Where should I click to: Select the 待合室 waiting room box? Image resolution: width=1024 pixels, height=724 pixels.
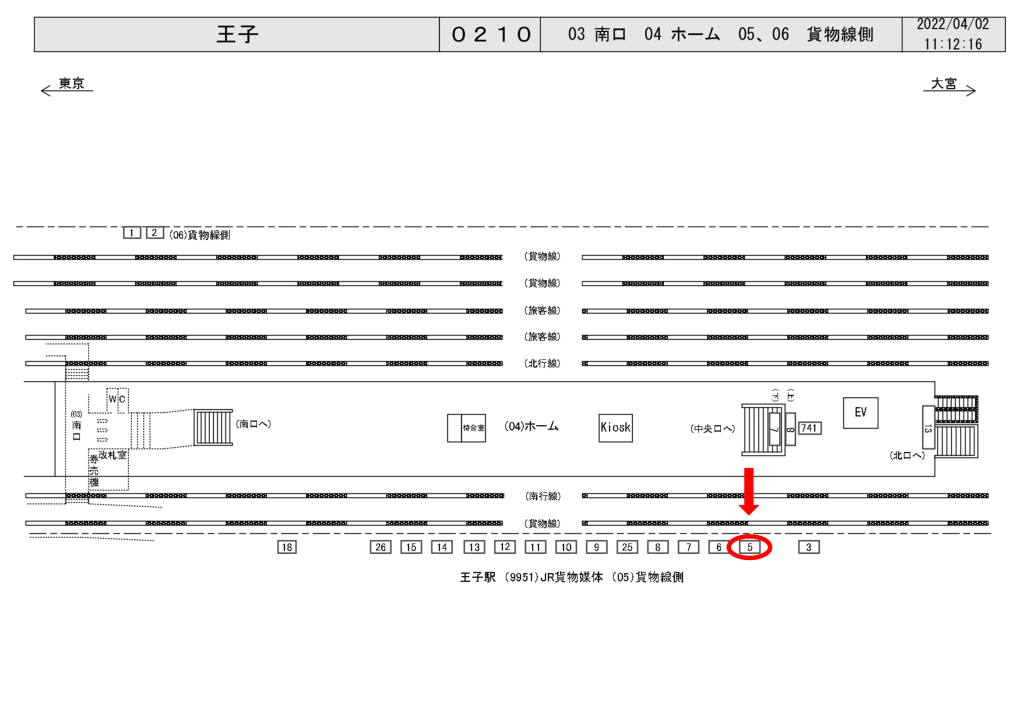point(466,427)
